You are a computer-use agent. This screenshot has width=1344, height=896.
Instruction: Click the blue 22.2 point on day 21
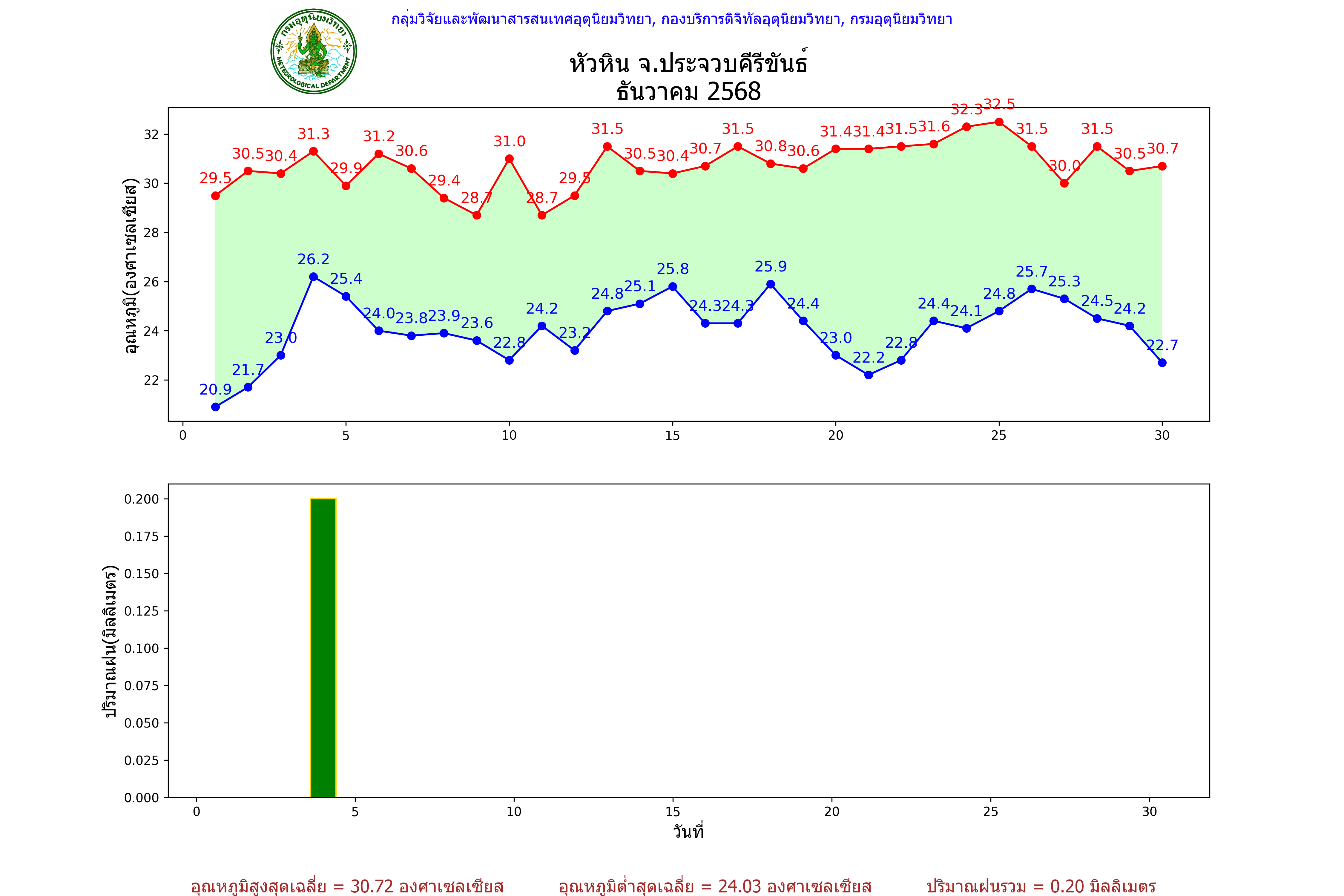pyautogui.click(x=869, y=375)
